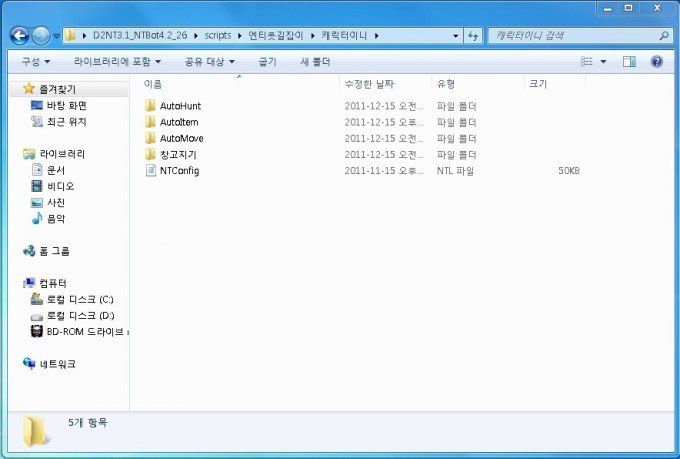
Task: Select the NTConfig file
Action: coord(179,171)
